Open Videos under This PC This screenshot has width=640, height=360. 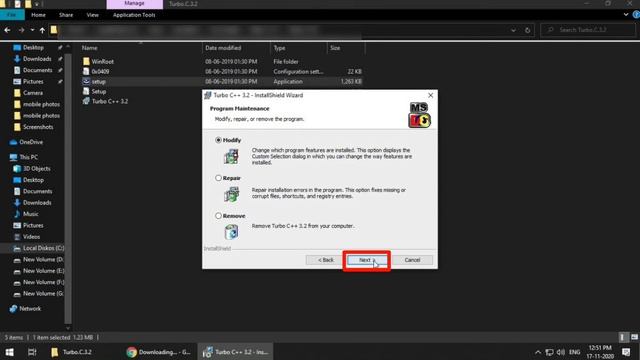click(31, 237)
